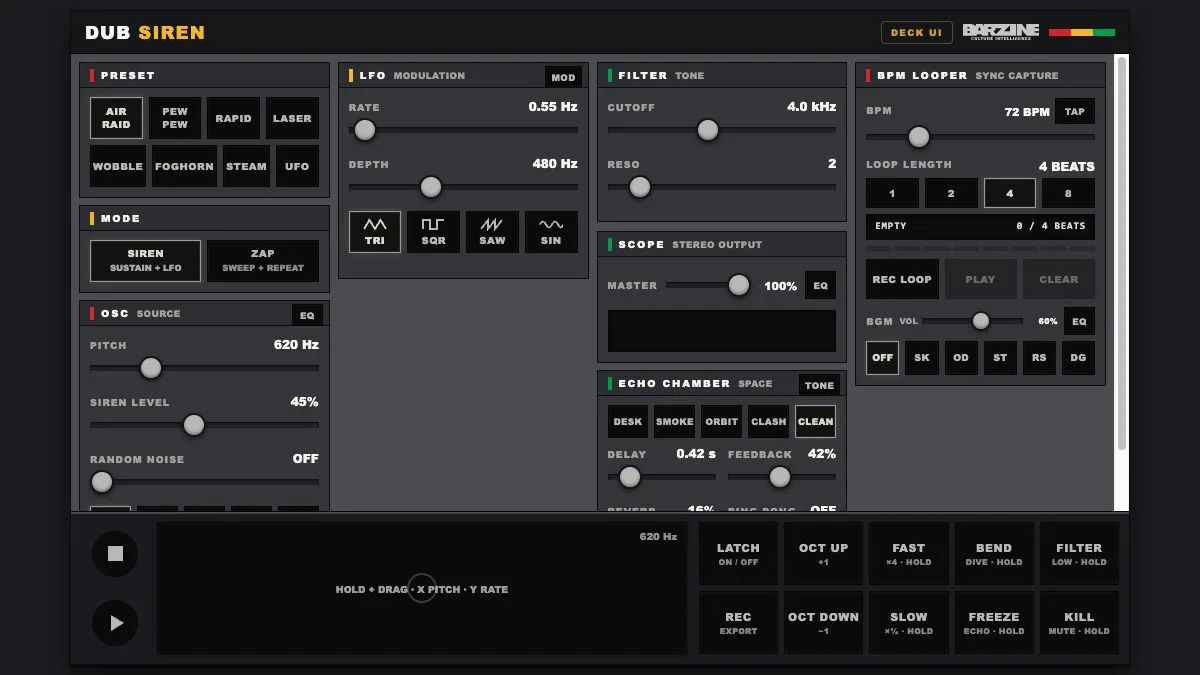Adjust the filter RESO slider
Screen dimensions: 1200x675
coord(722,187)
